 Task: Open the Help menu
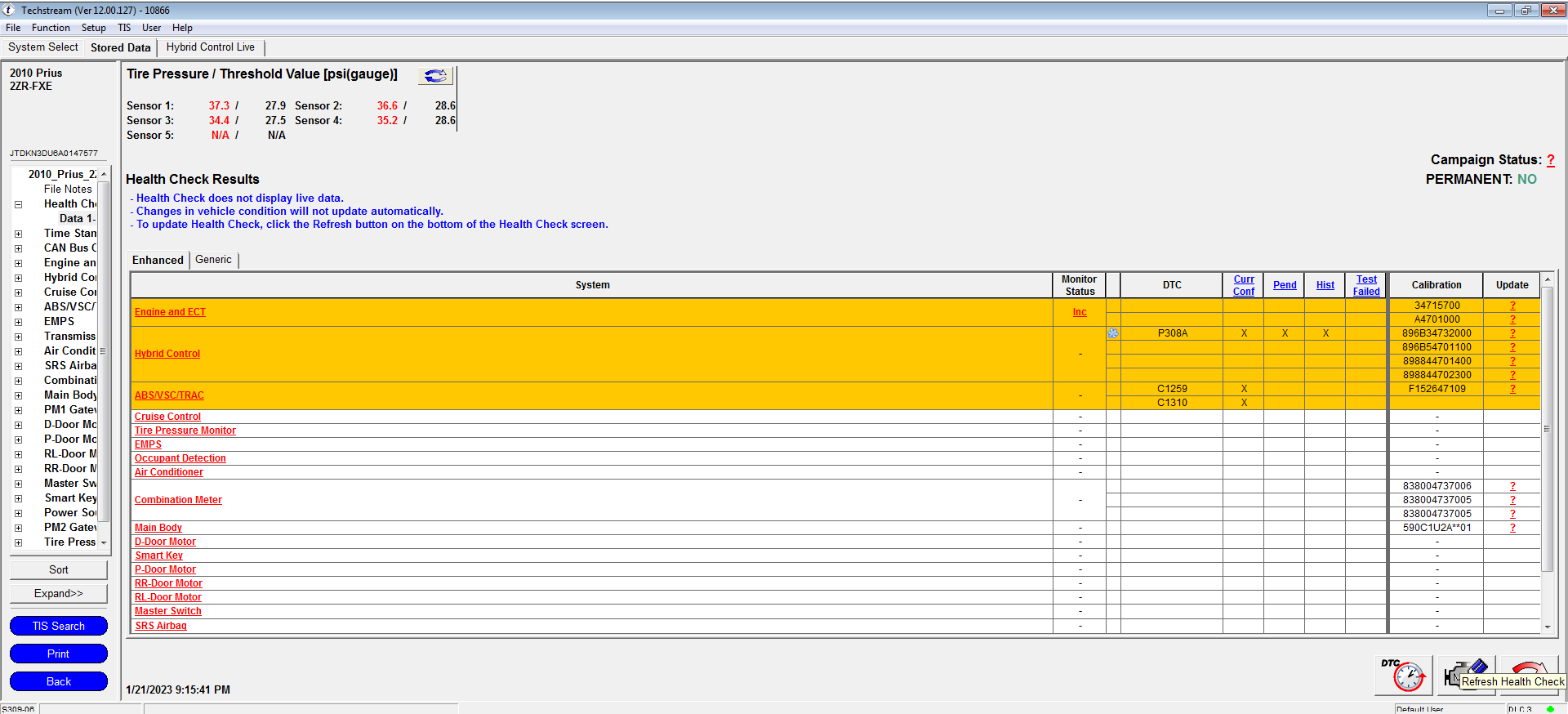[182, 28]
